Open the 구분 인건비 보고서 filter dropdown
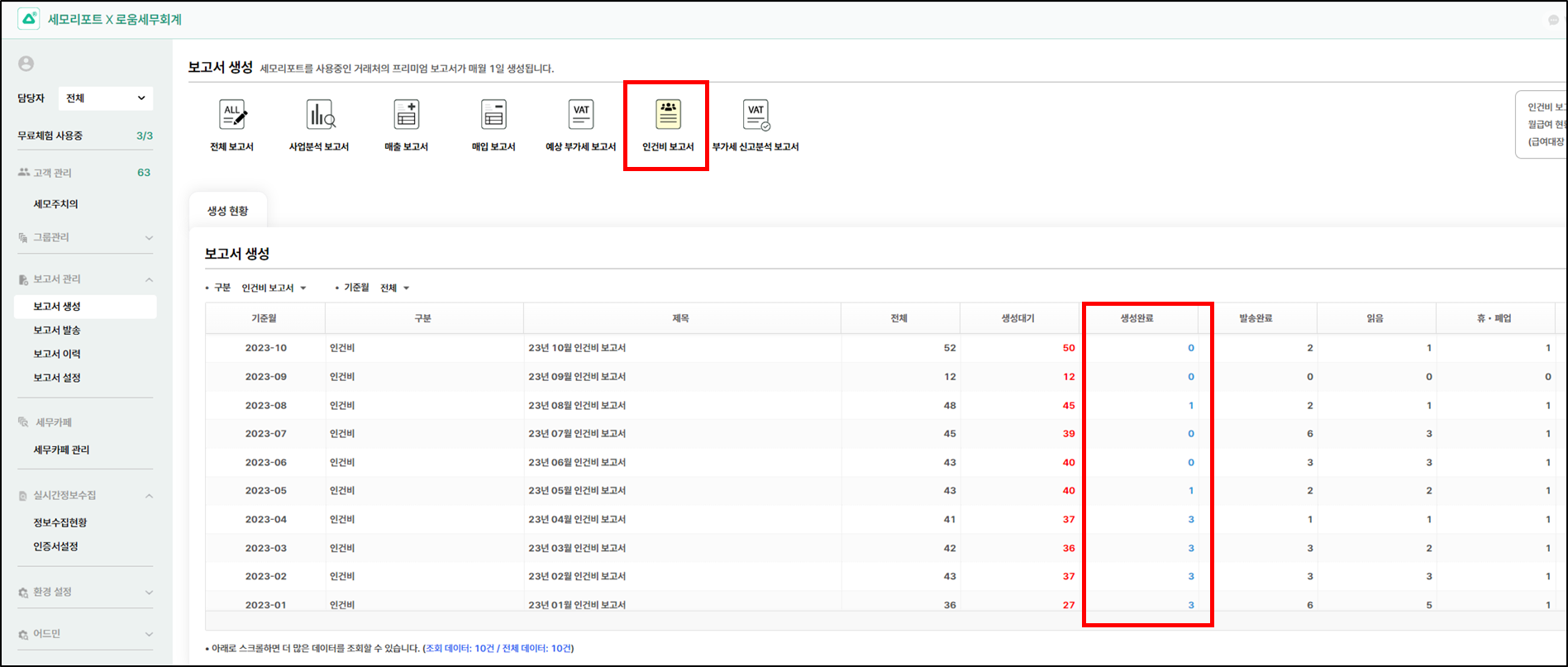Image resolution: width=1568 pixels, height=667 pixels. click(274, 288)
